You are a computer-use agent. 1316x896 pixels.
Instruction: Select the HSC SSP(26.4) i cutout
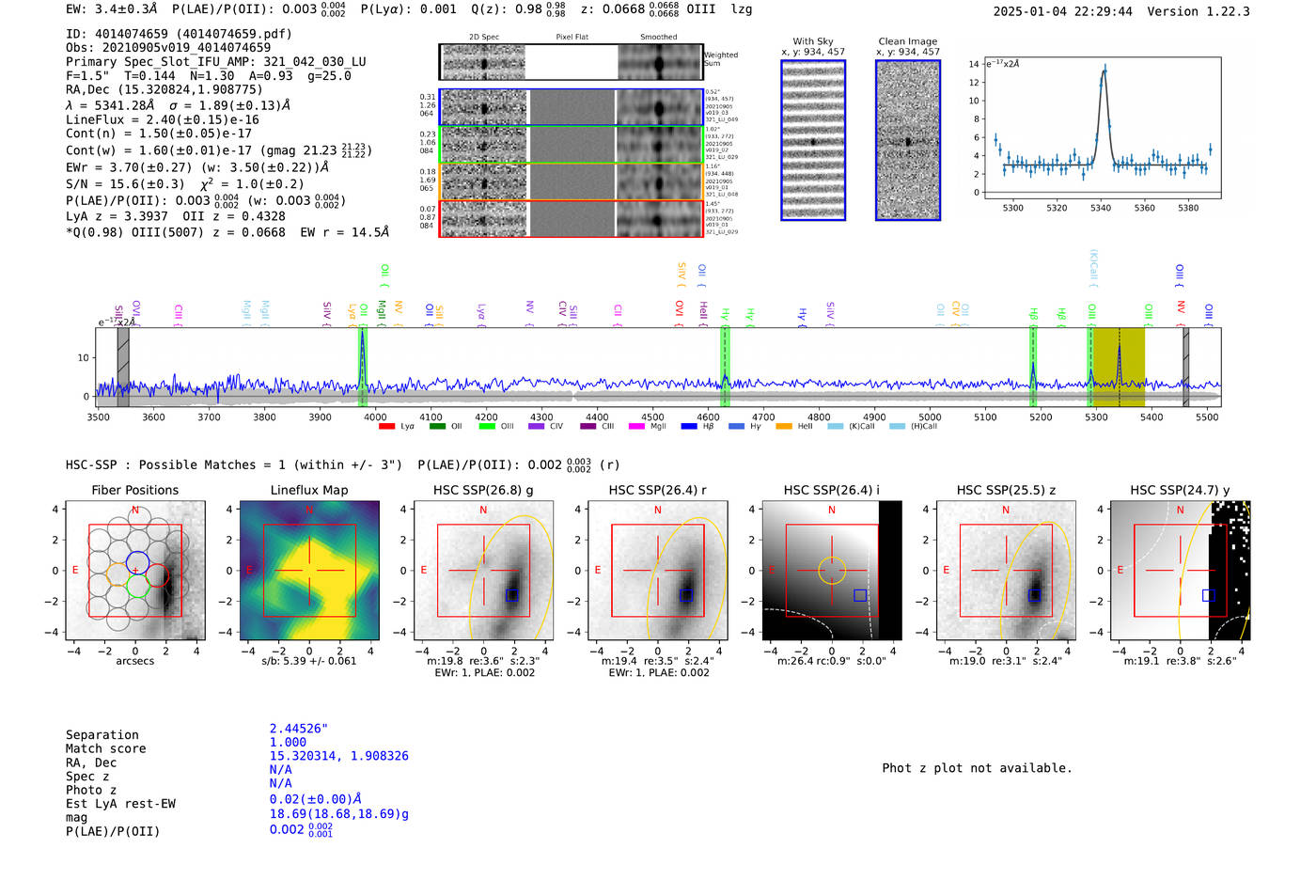831,571
